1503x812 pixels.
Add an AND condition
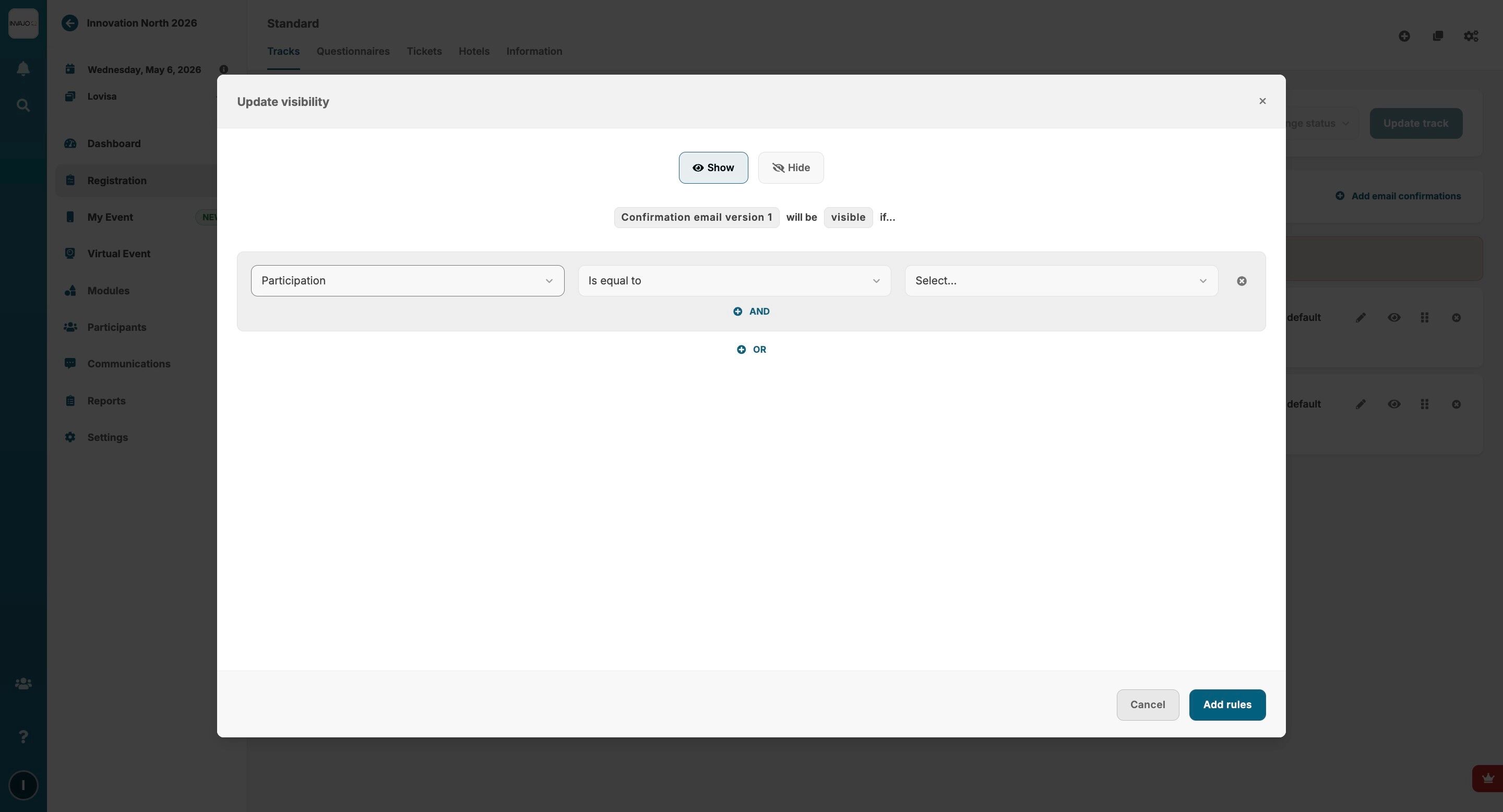[751, 312]
